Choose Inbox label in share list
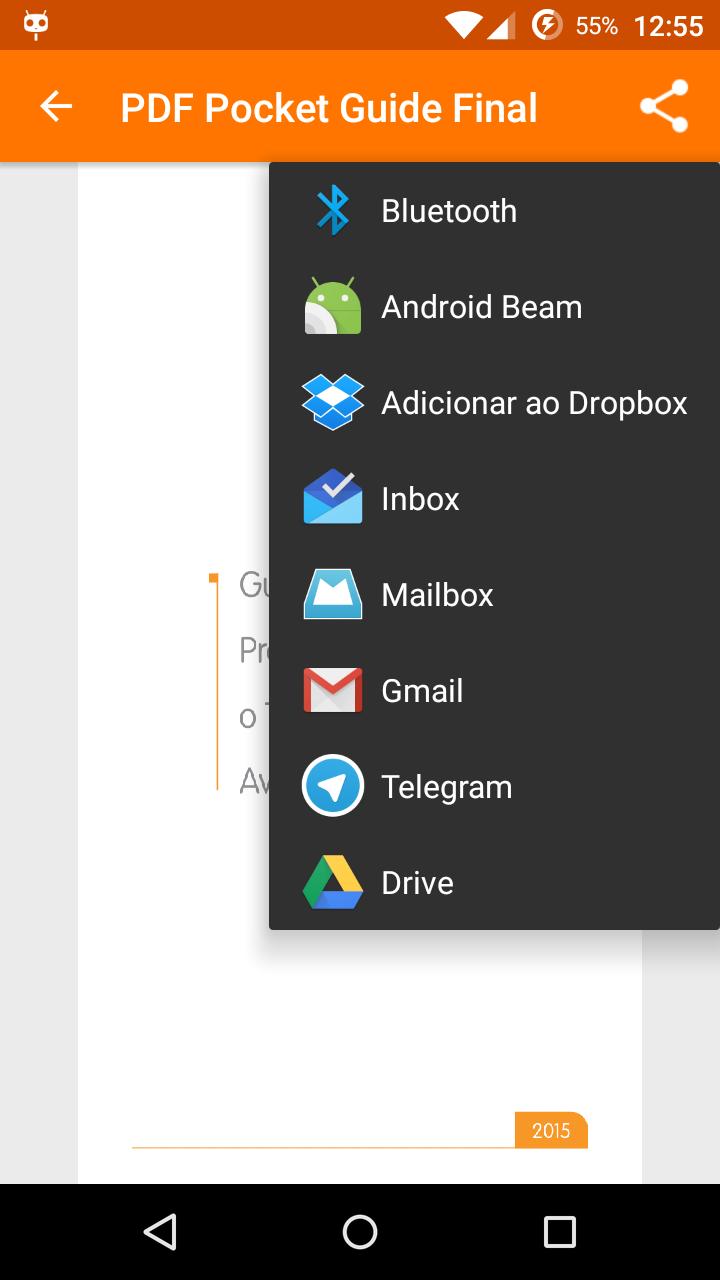The height and width of the screenshot is (1280, 720). [x=420, y=499]
